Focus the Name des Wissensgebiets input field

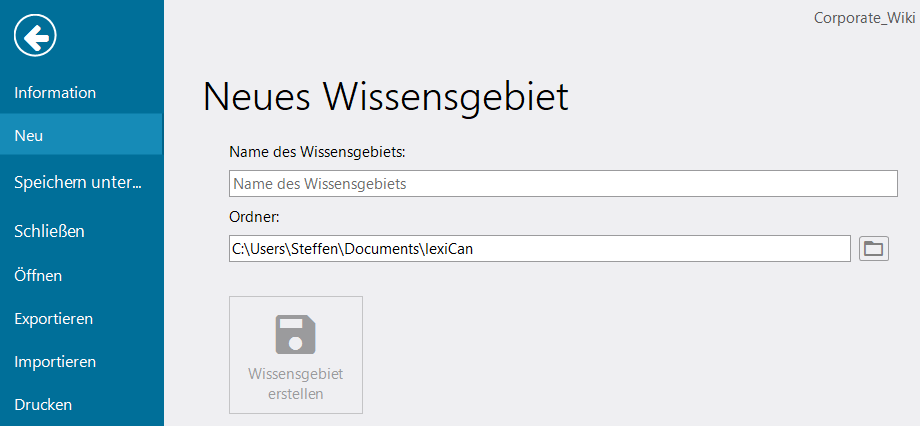(563, 184)
